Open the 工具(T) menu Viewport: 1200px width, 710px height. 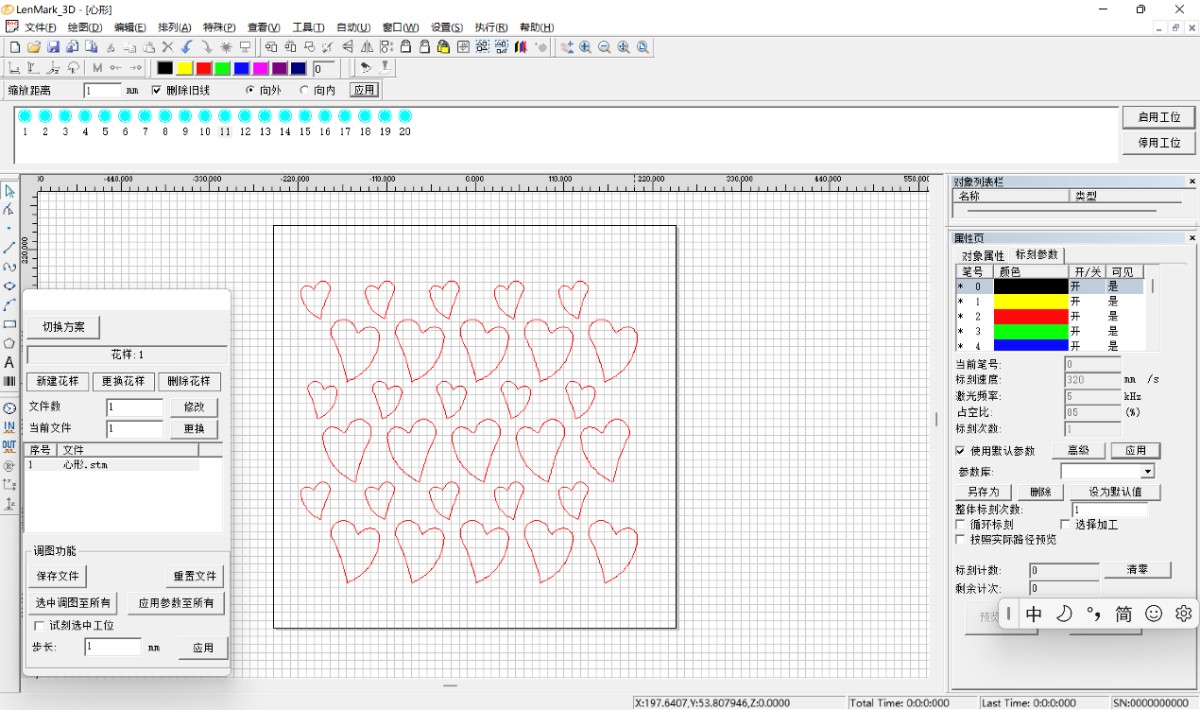point(307,27)
